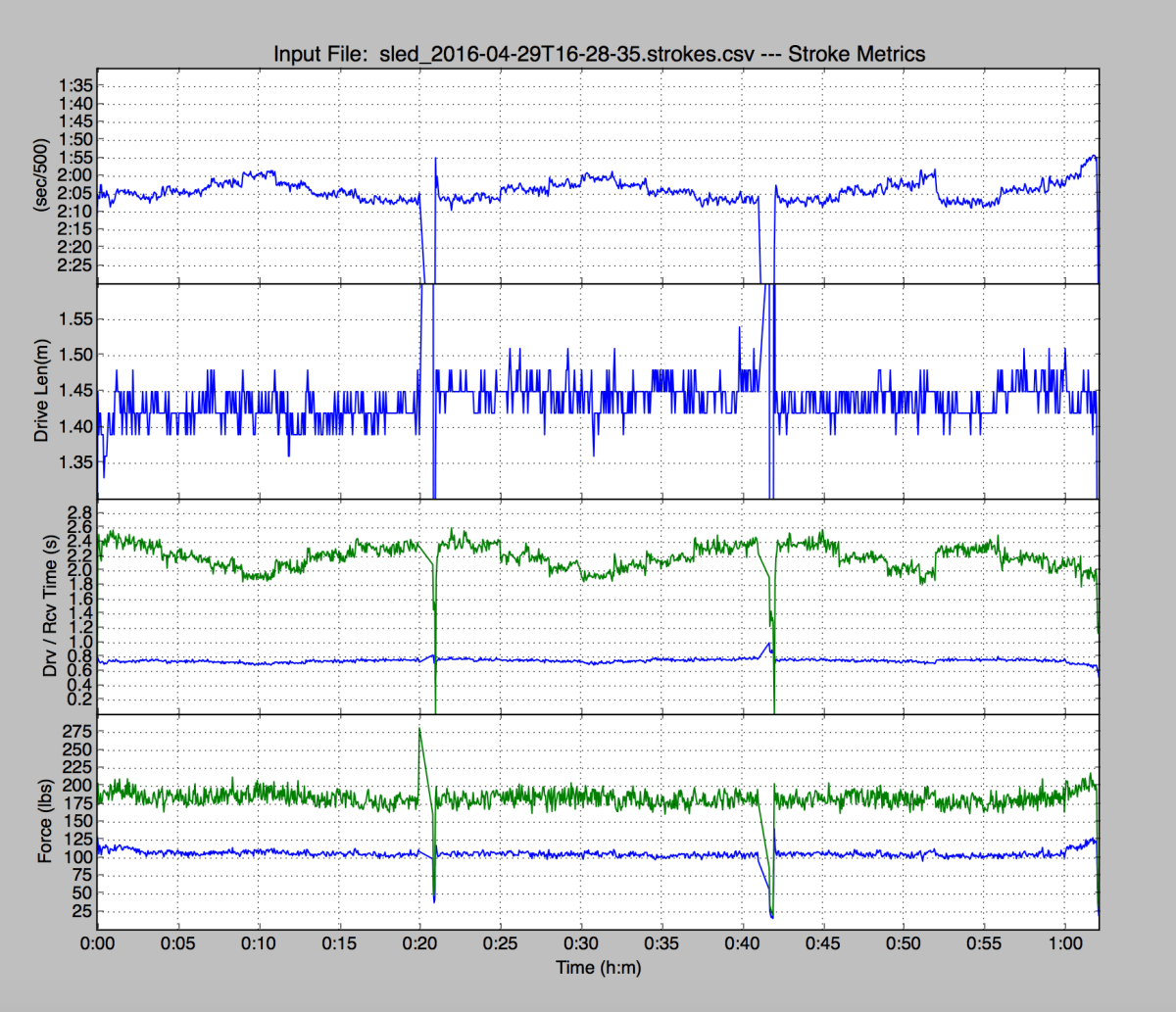
Task: Select the 0:20 tick on the time axis
Action: click(419, 944)
